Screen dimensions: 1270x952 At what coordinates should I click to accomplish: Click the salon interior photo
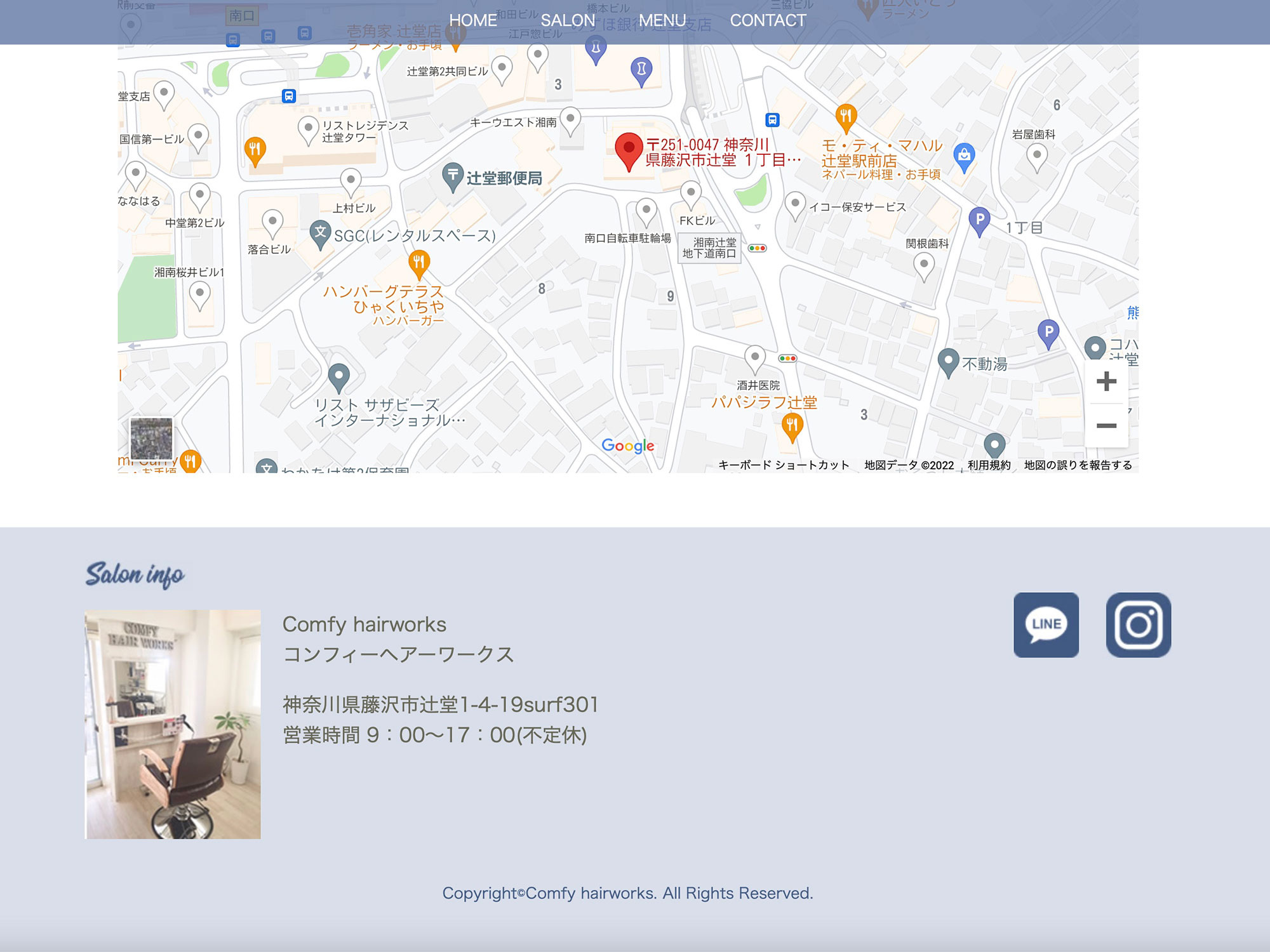click(173, 724)
